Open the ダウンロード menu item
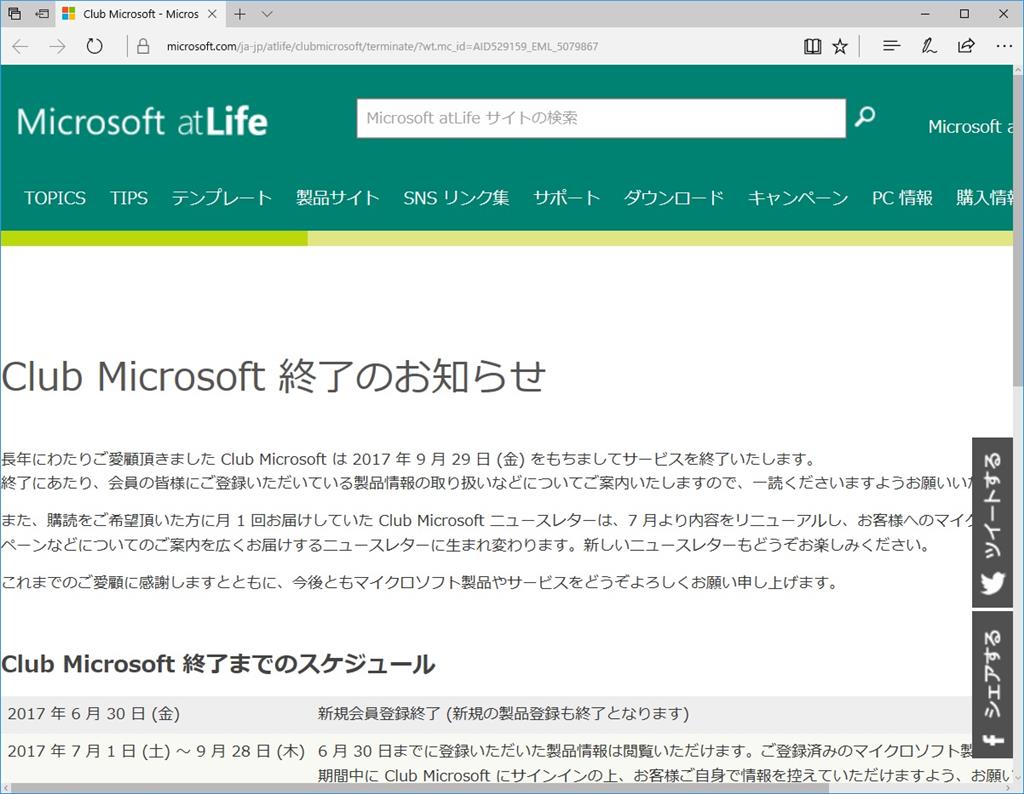 673,198
